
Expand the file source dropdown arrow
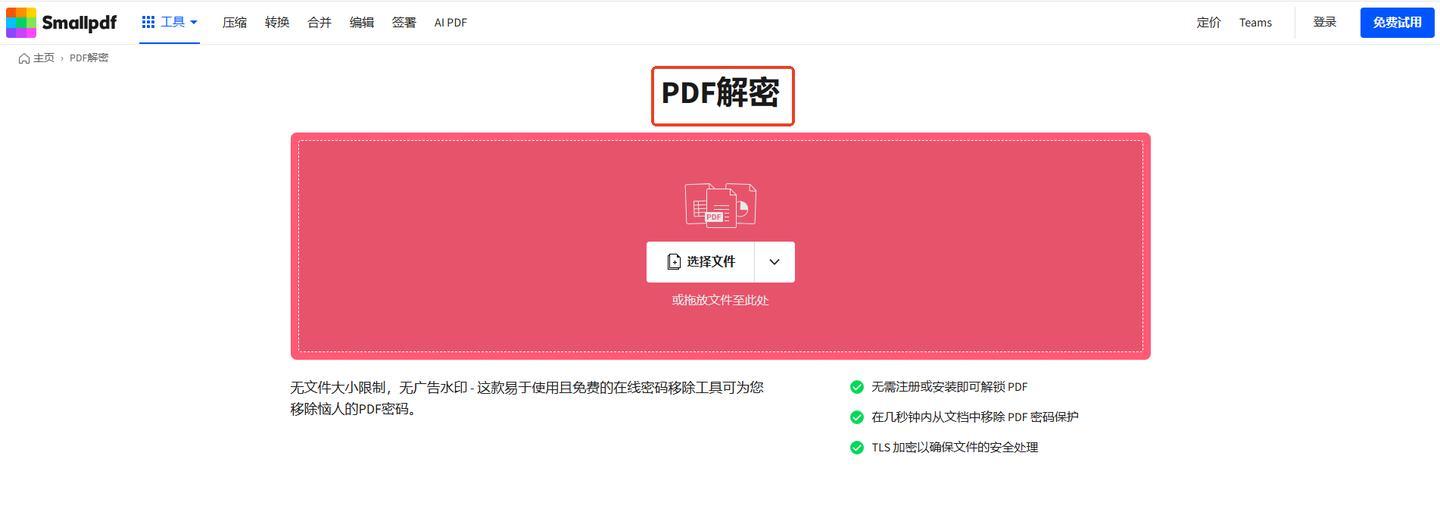click(x=774, y=262)
